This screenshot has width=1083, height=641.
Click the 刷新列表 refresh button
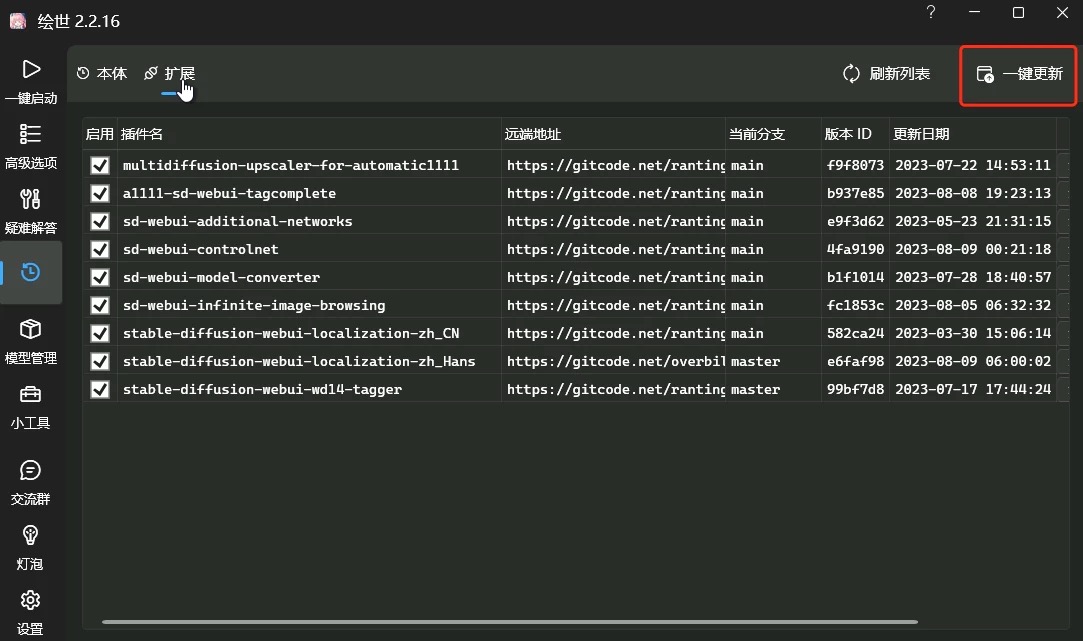pos(886,73)
